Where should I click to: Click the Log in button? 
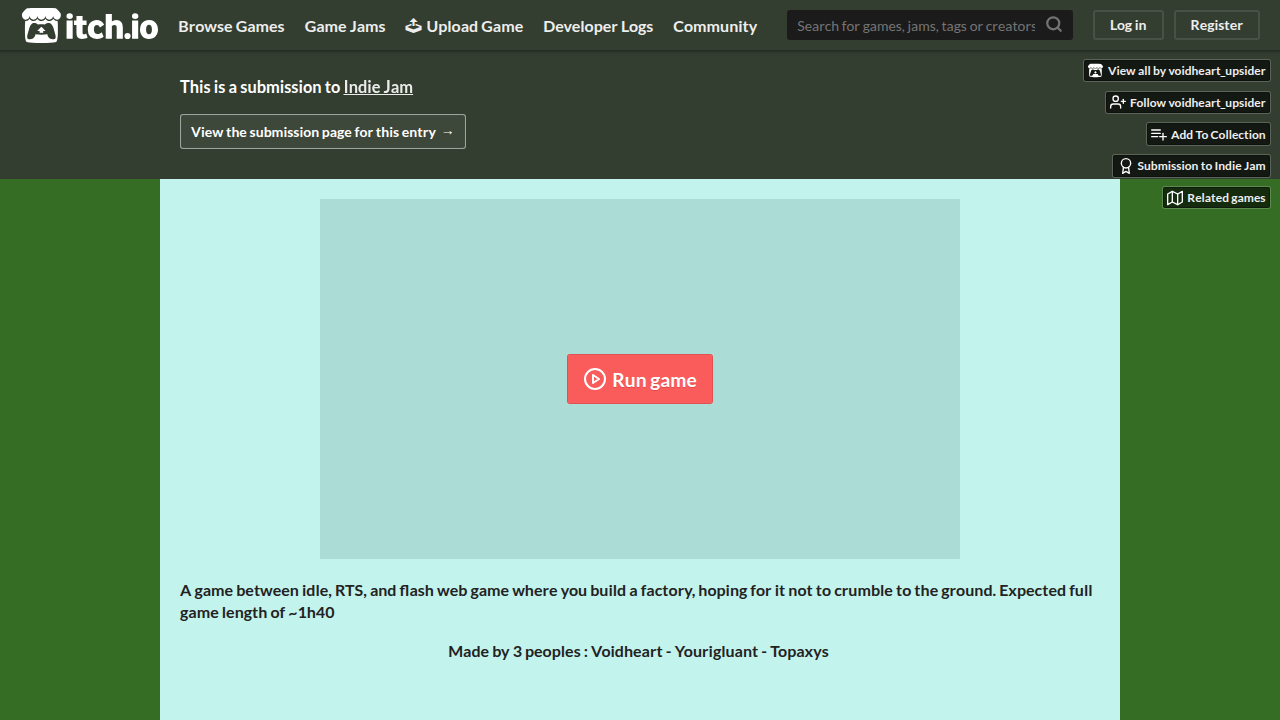click(x=1128, y=25)
